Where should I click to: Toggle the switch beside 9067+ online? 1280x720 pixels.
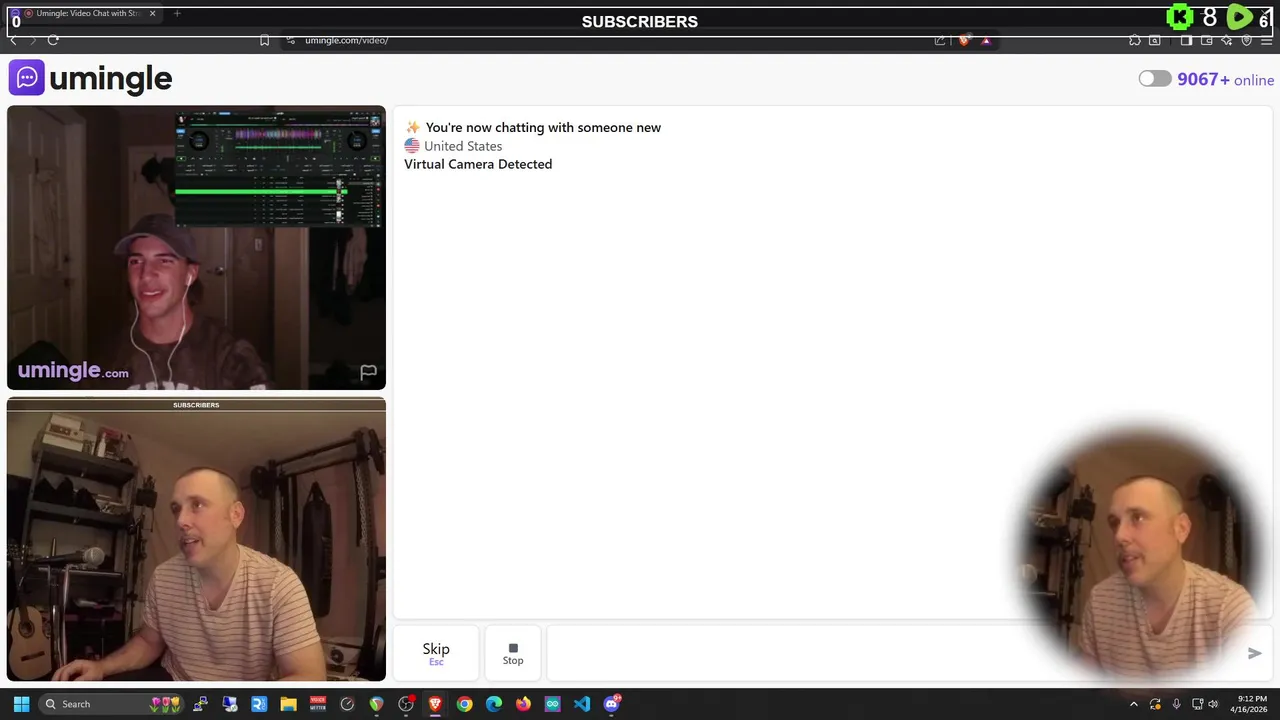tap(1155, 79)
